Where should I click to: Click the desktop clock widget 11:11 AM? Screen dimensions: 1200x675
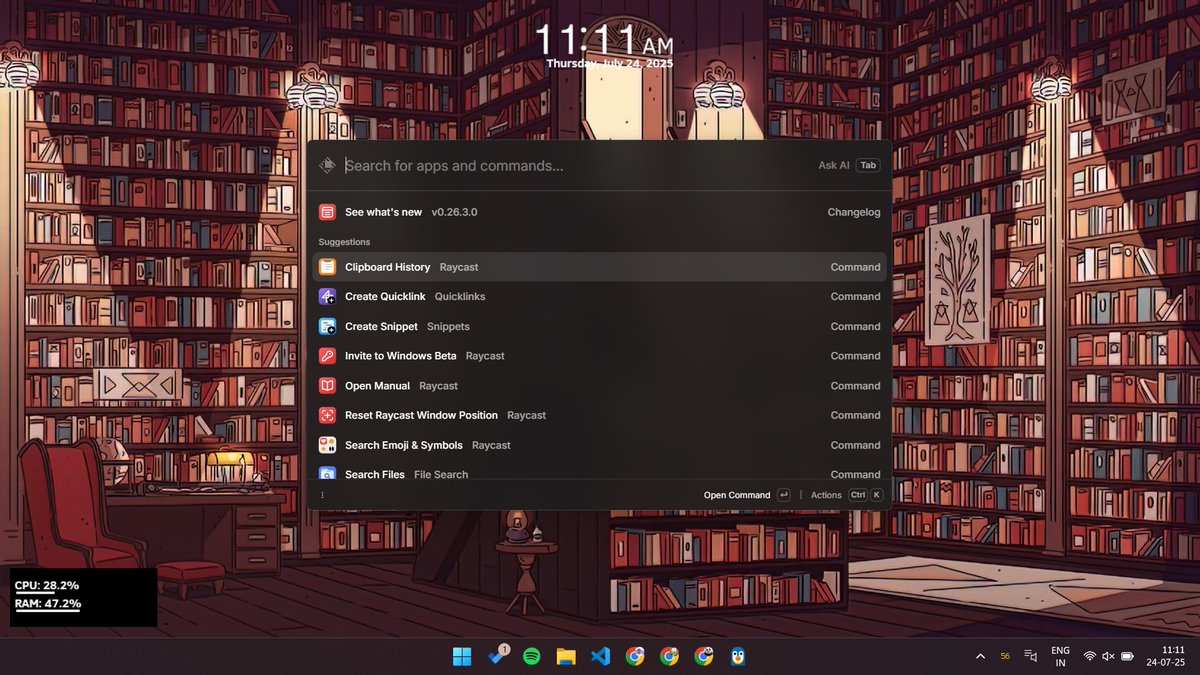pos(603,41)
